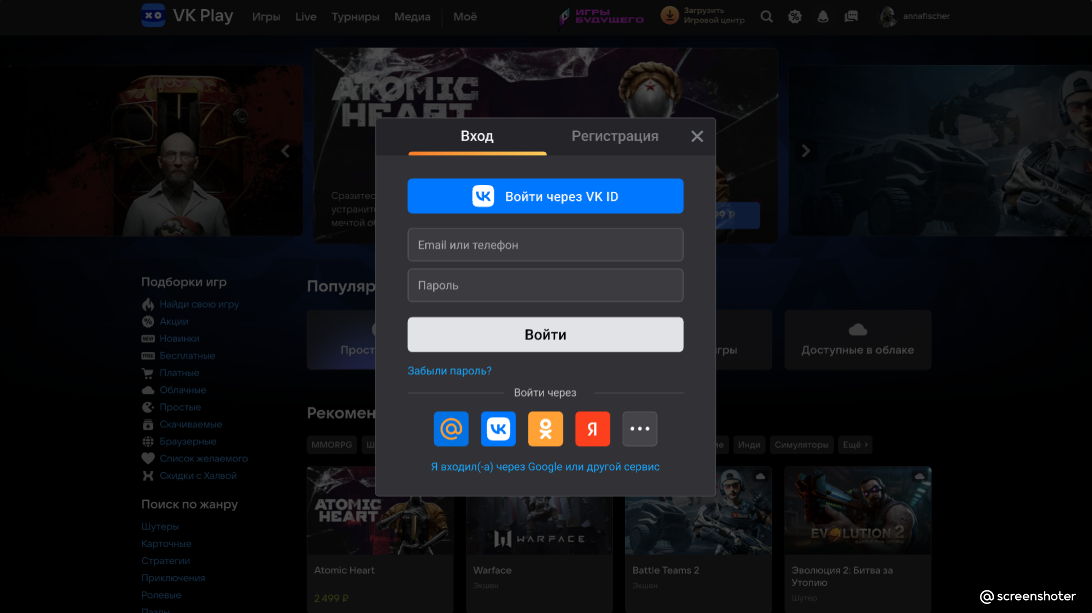Image resolution: width=1092 pixels, height=613 pixels.
Task: Click the VK Play logo icon
Action: pyautogui.click(x=153, y=15)
